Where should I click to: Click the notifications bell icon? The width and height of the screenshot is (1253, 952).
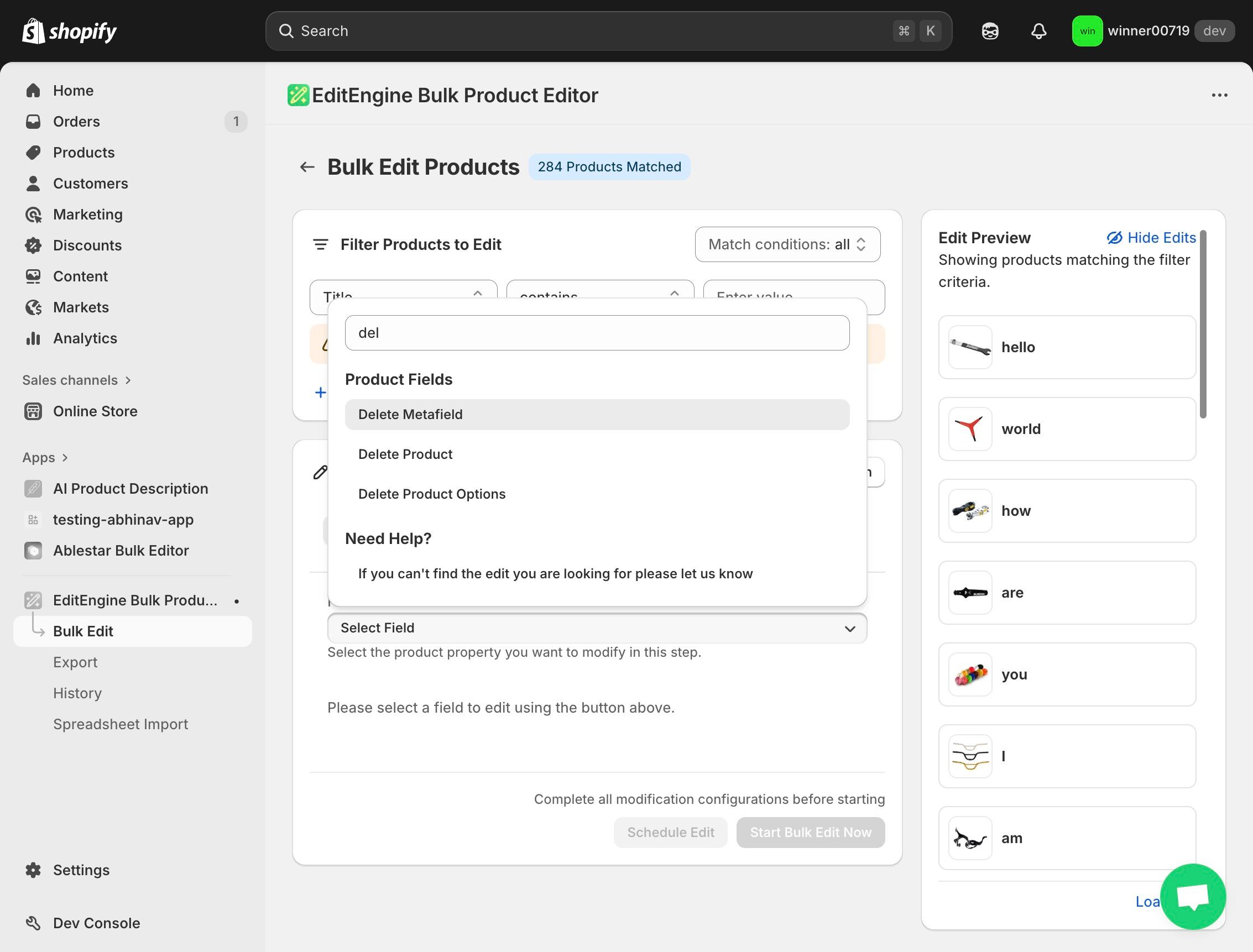click(1038, 31)
